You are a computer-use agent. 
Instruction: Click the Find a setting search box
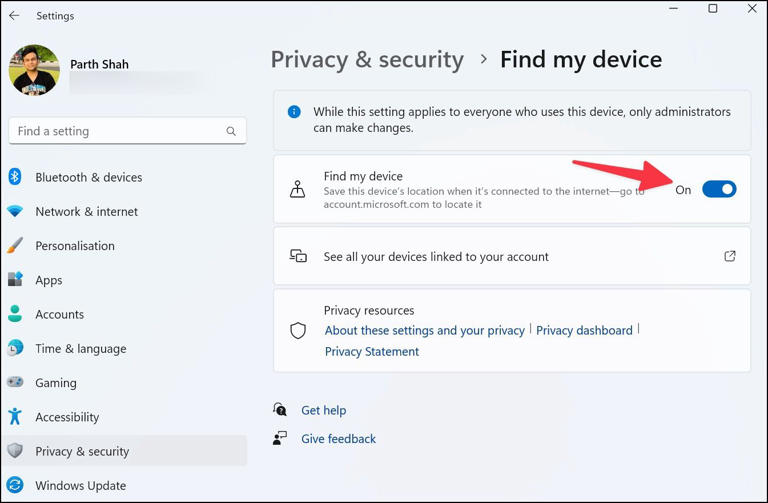coord(118,131)
